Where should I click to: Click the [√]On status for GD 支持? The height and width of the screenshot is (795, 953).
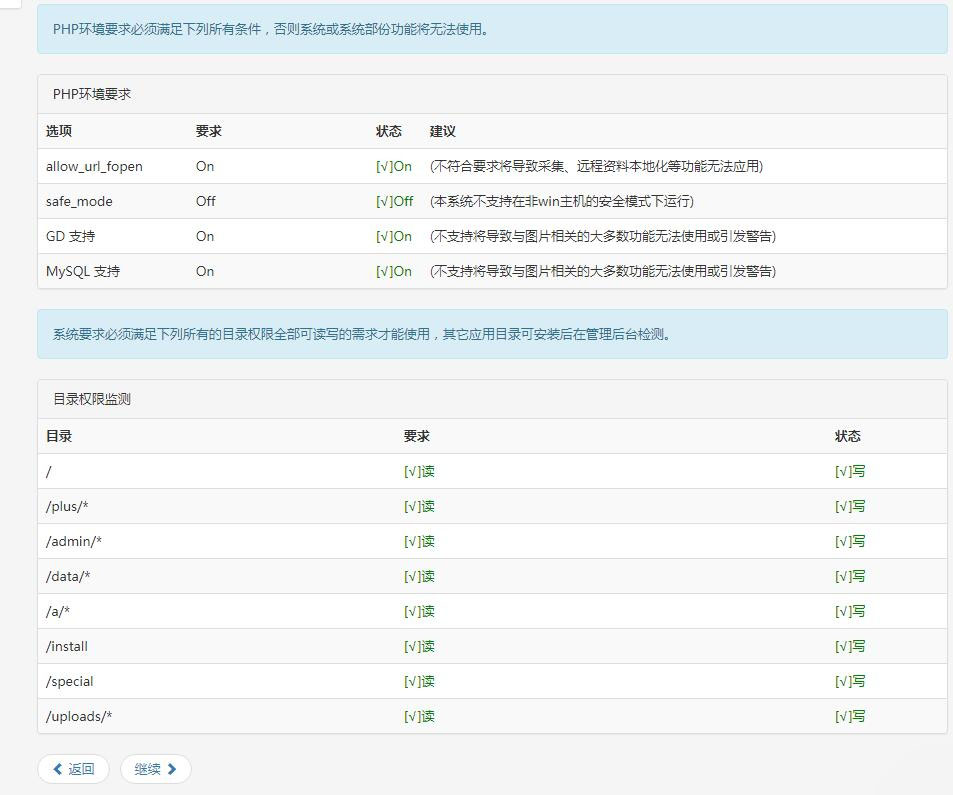(x=394, y=236)
